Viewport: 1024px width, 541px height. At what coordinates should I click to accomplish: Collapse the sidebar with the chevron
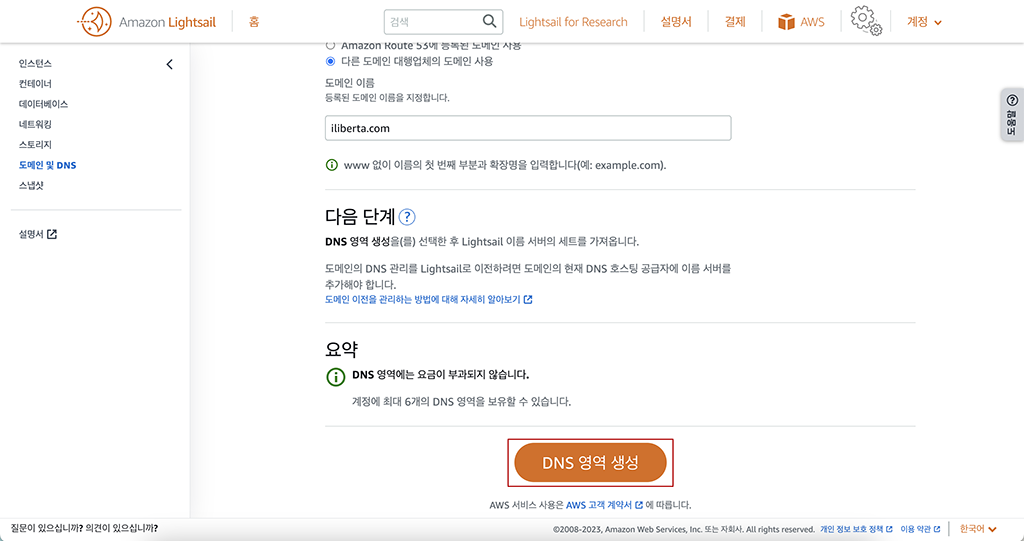[169, 64]
